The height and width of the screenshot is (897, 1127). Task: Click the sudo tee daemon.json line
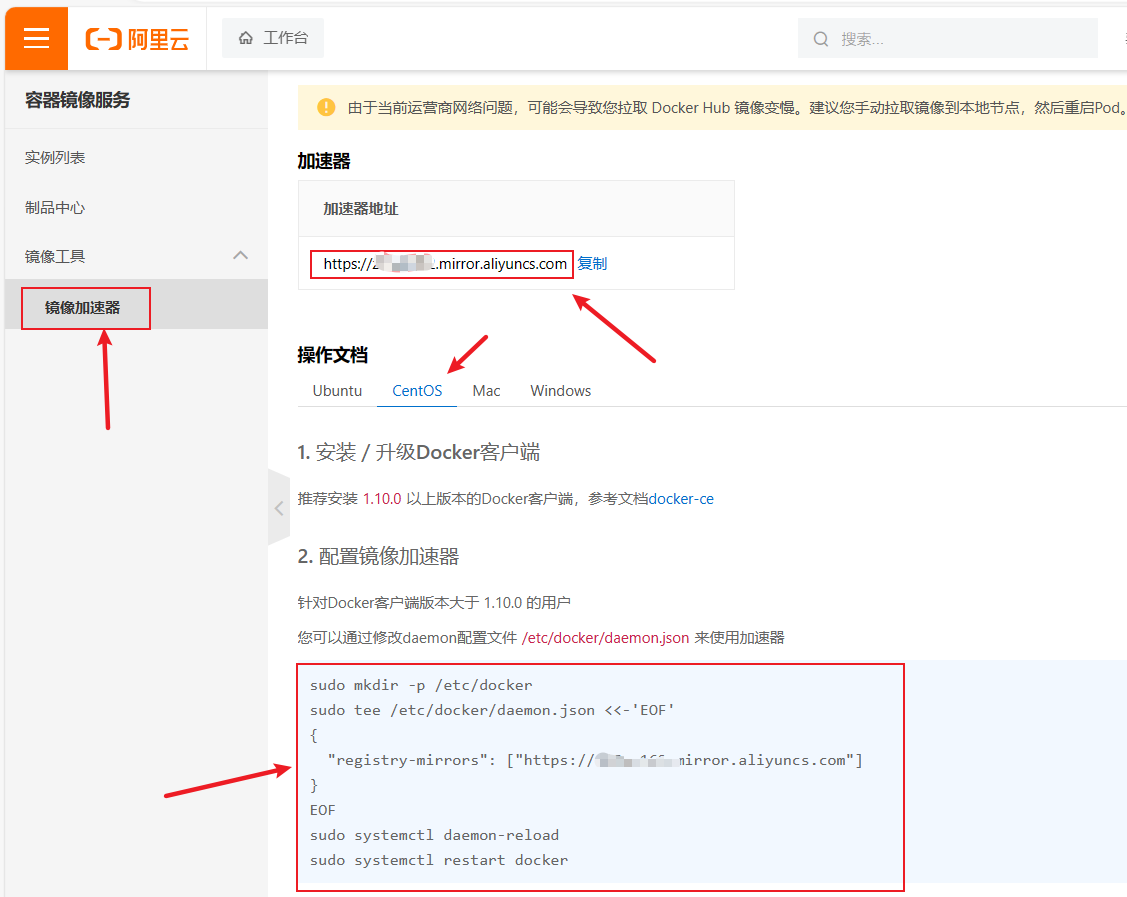coord(492,710)
